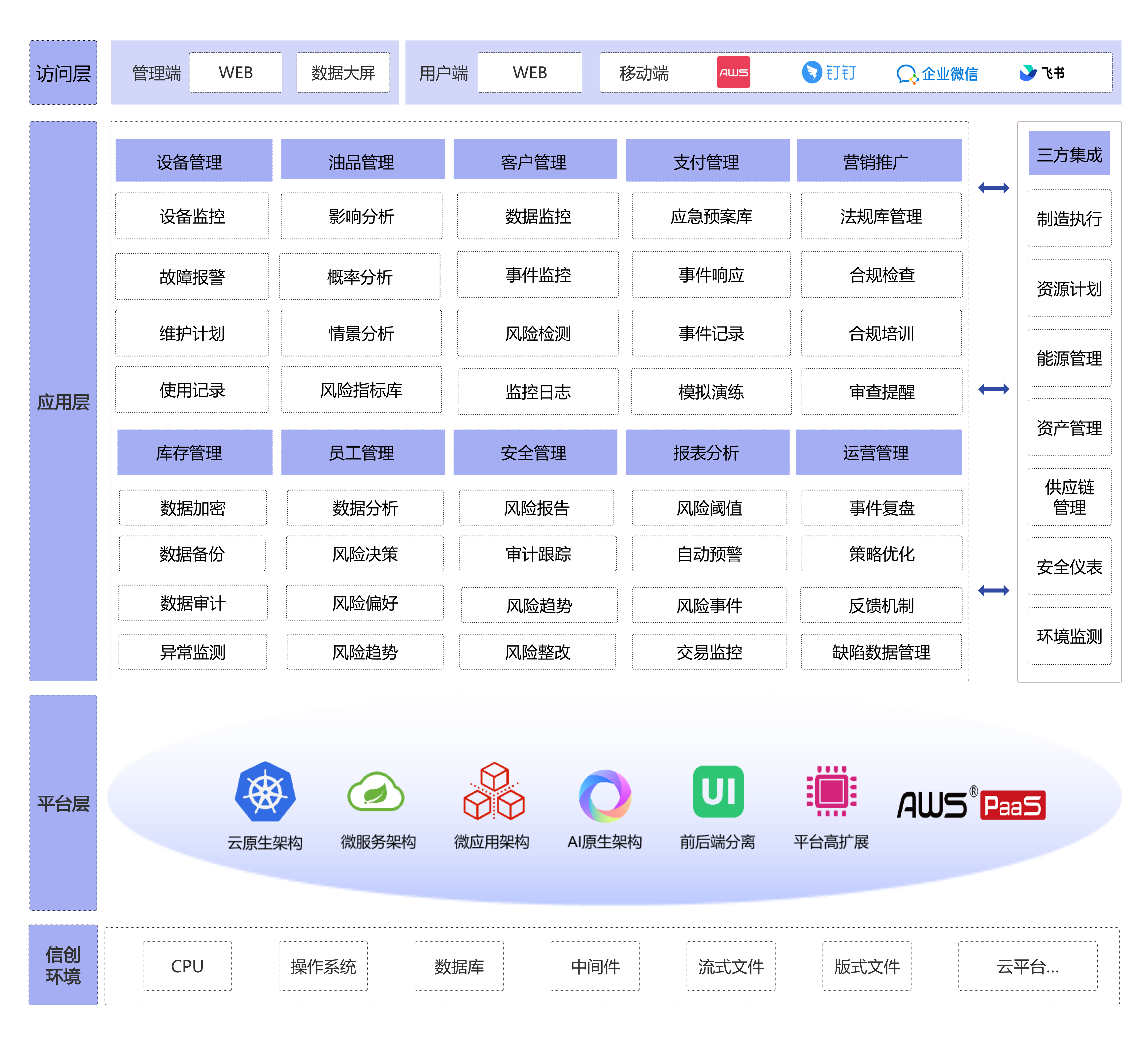Click the 移动端 label

point(644,73)
